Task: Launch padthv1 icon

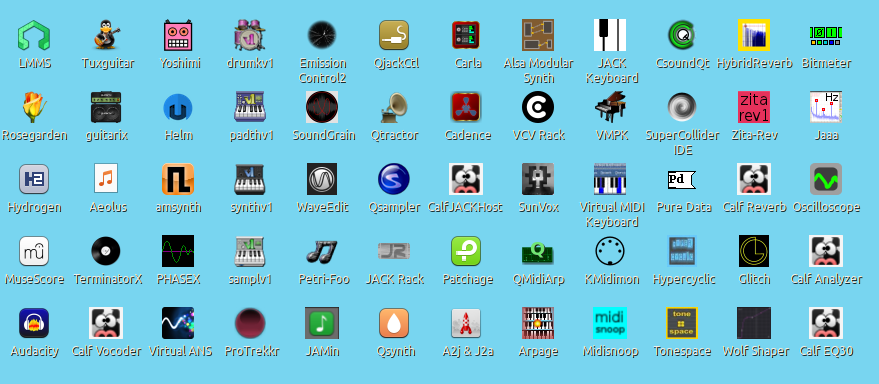Action: click(x=249, y=107)
